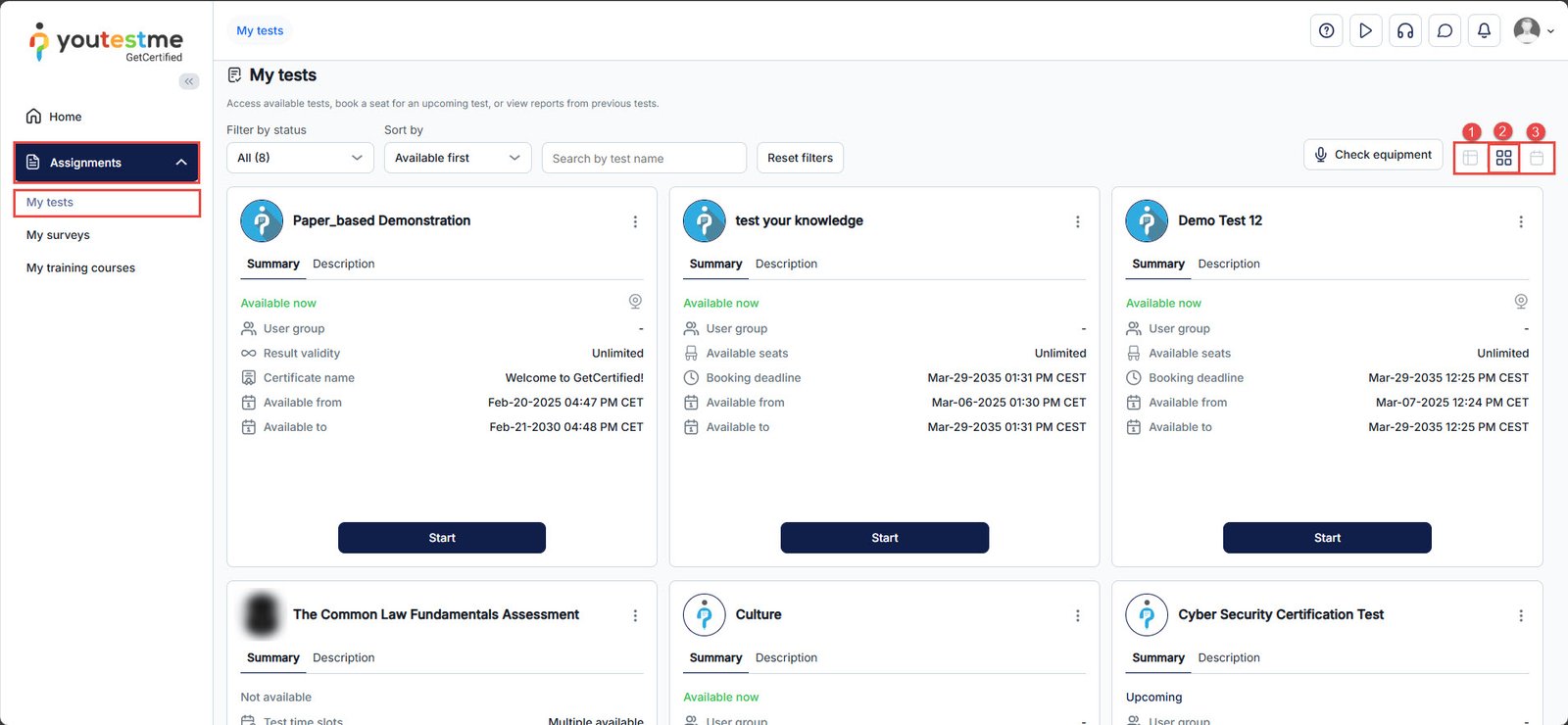Screen dimensions: 1568x725
Task: Switch to calendar view
Action: coord(1537,158)
